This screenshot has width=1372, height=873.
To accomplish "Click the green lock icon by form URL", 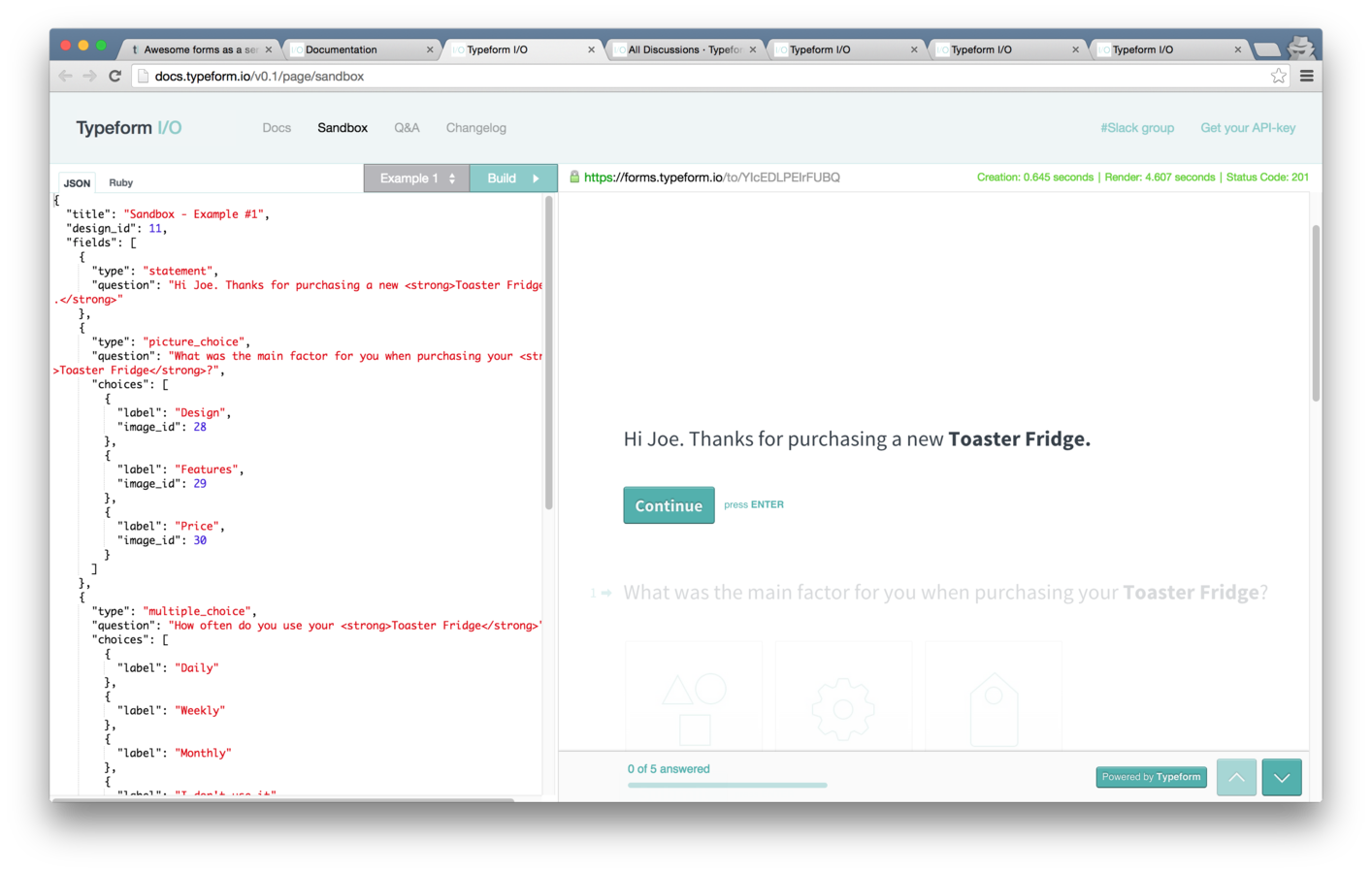I will tap(574, 177).
